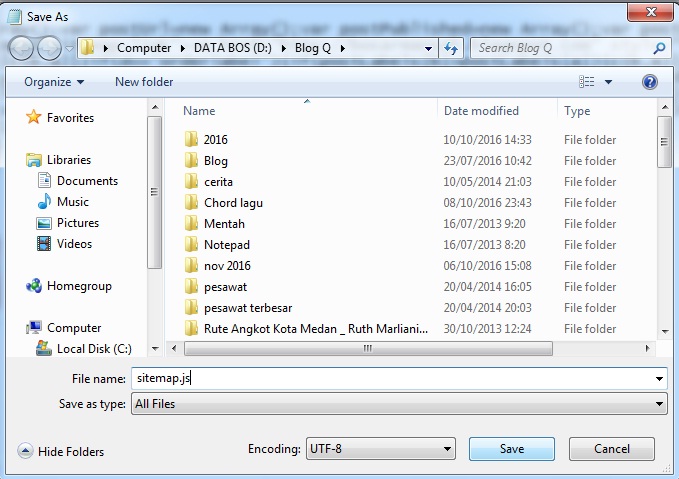Image resolution: width=679 pixels, height=479 pixels.
Task: Click Blog Q in the breadcrumb
Action: (x=313, y=48)
